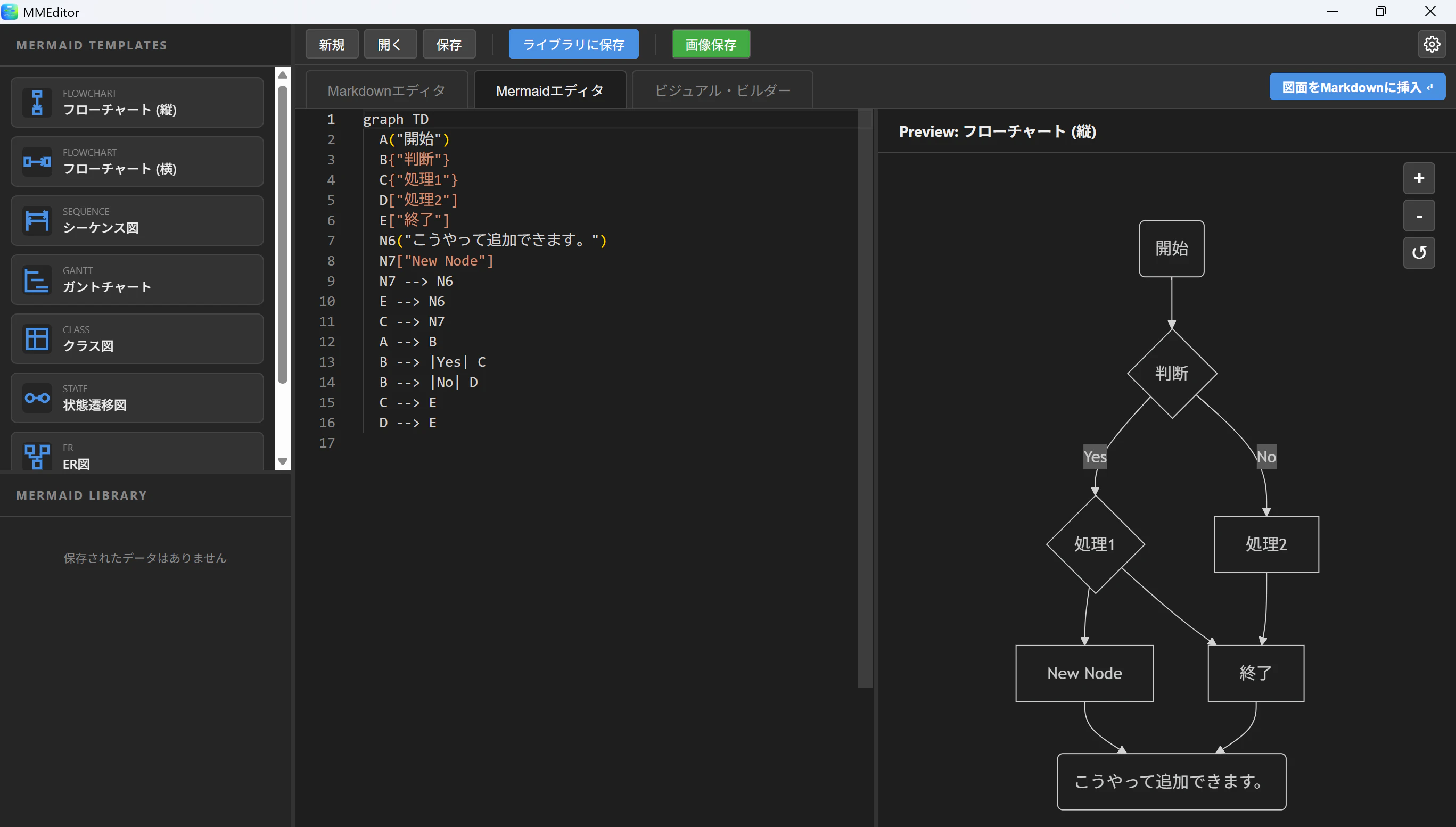Click the こうやって追加できます。 node in preview
1456x827 pixels.
click(1171, 782)
